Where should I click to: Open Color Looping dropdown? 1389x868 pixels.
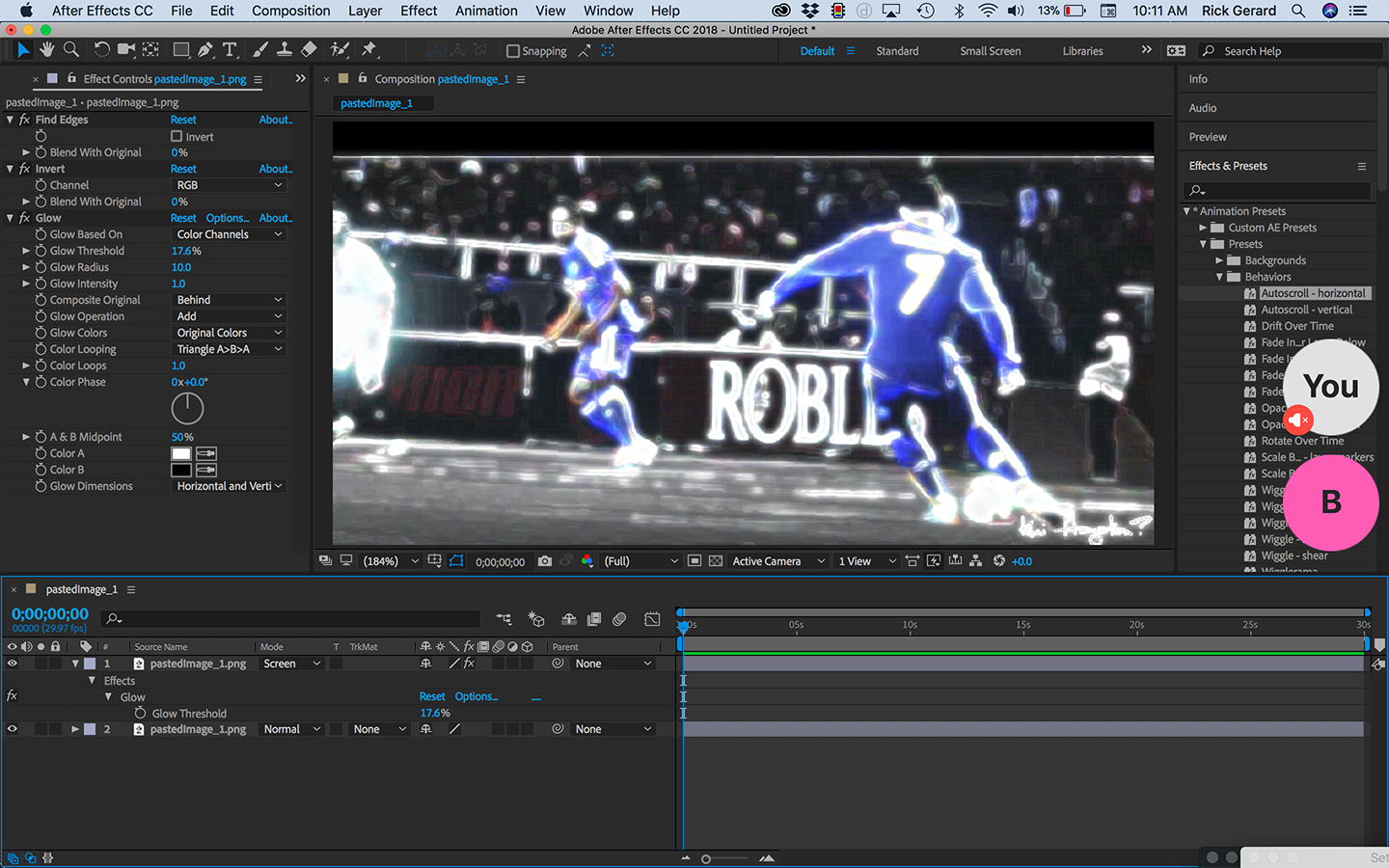[x=230, y=349]
